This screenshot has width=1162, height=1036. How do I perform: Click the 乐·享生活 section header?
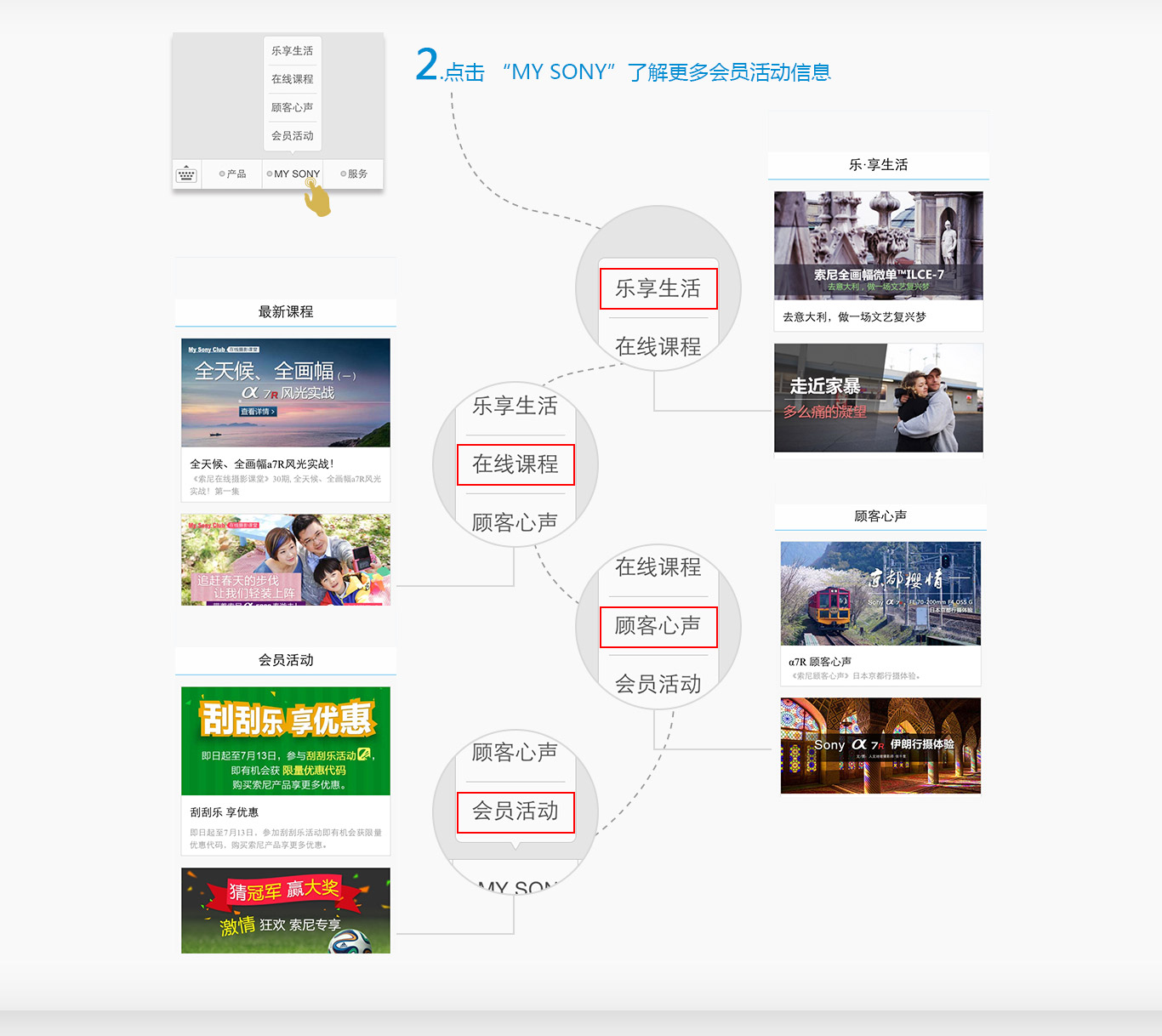[879, 165]
